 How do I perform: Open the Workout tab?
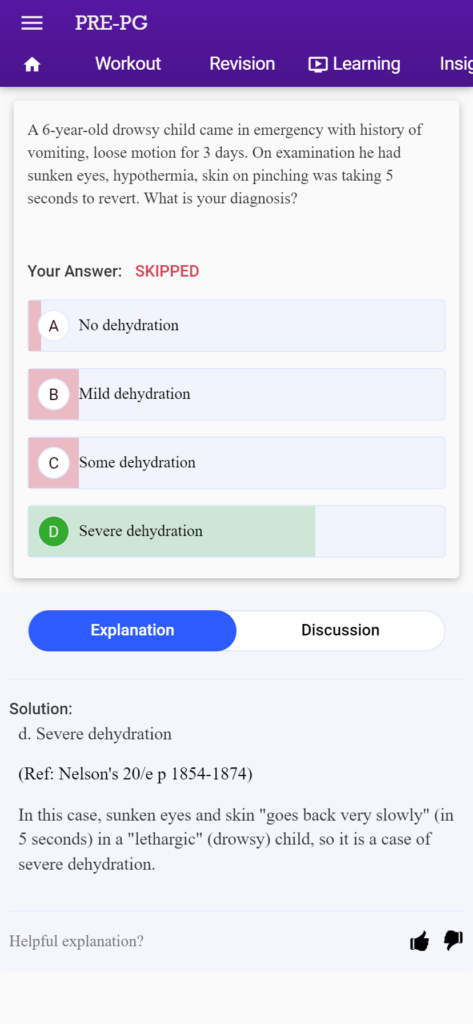coord(128,64)
